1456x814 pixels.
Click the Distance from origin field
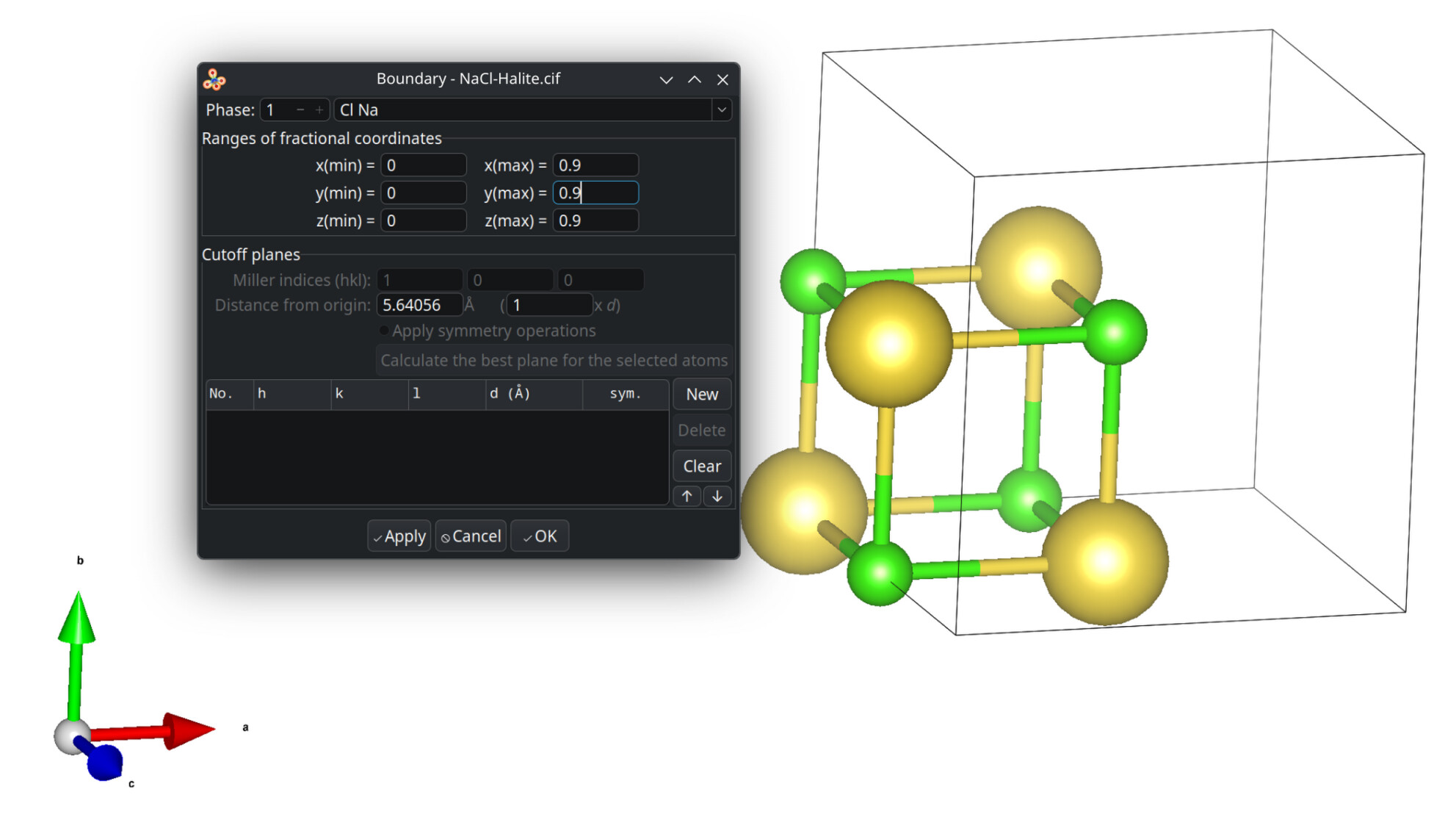[x=419, y=306]
